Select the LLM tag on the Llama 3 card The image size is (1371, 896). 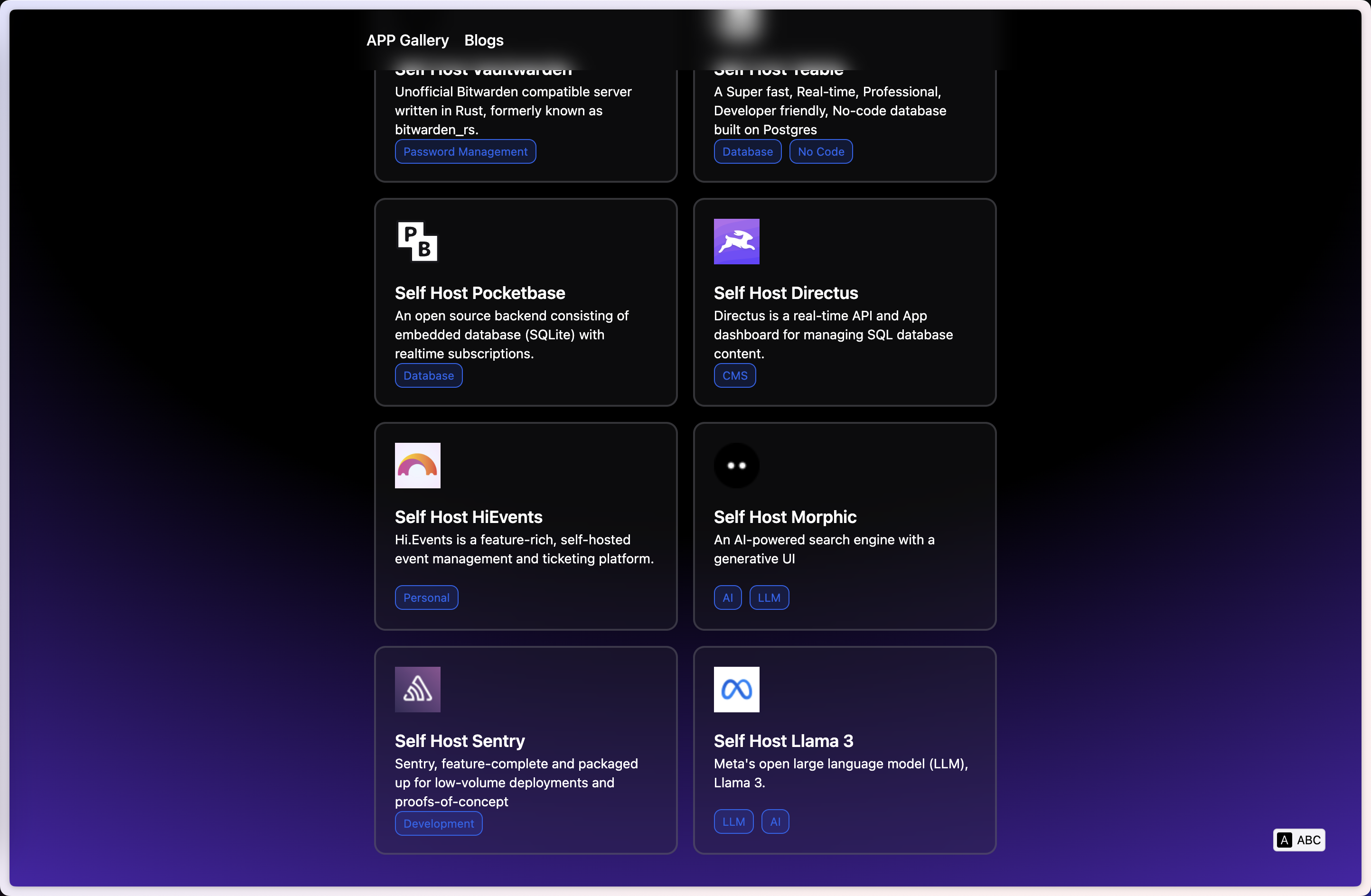(x=733, y=821)
